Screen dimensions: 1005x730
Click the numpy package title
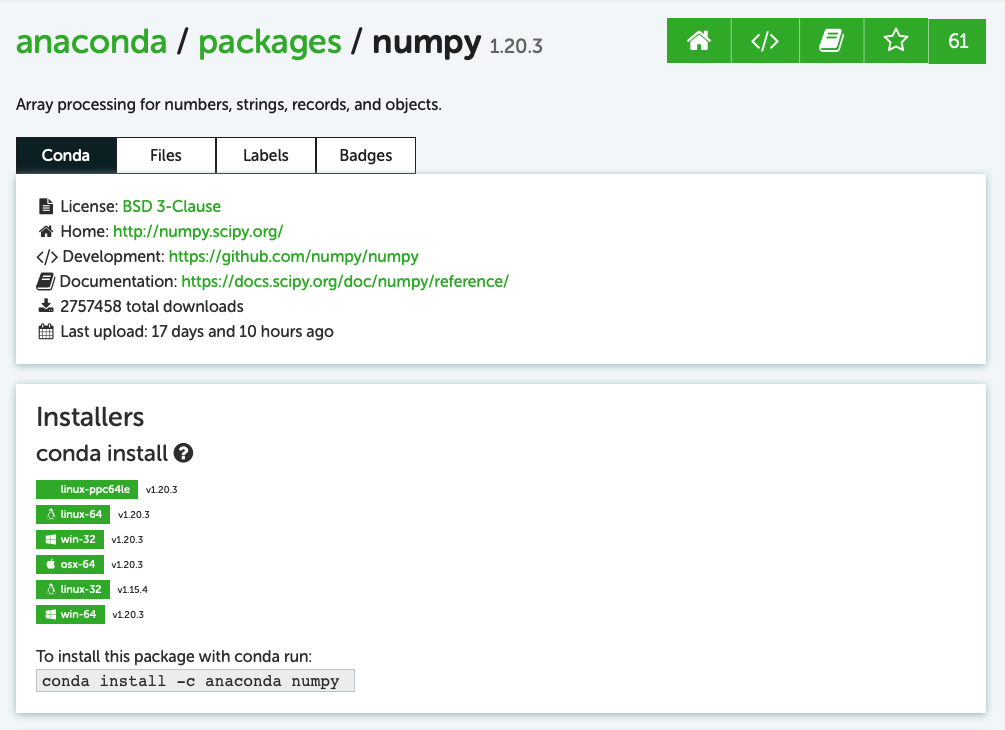pyautogui.click(x=427, y=42)
